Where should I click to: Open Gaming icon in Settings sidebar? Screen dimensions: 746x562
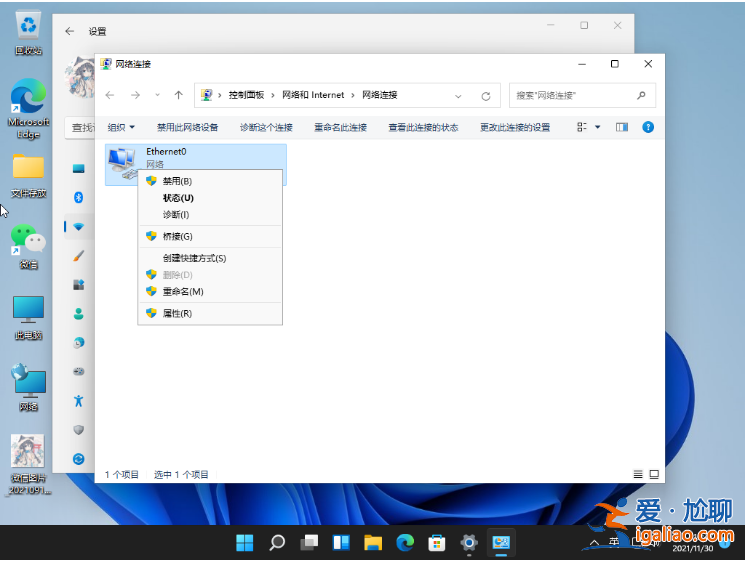click(x=79, y=372)
